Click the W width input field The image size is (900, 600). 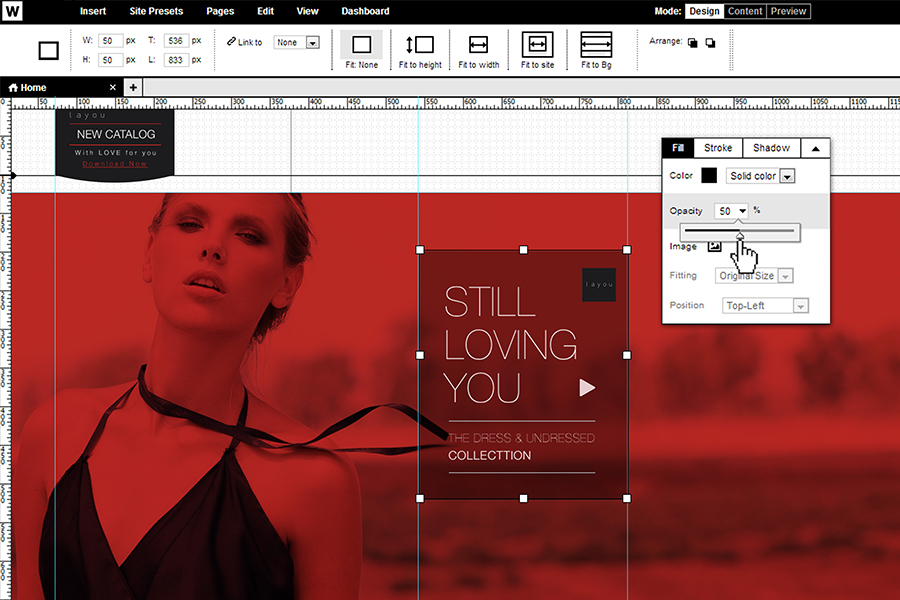point(110,41)
